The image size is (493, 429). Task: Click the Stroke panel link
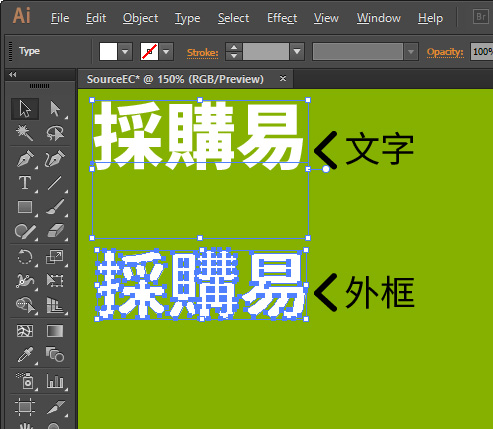(x=203, y=53)
